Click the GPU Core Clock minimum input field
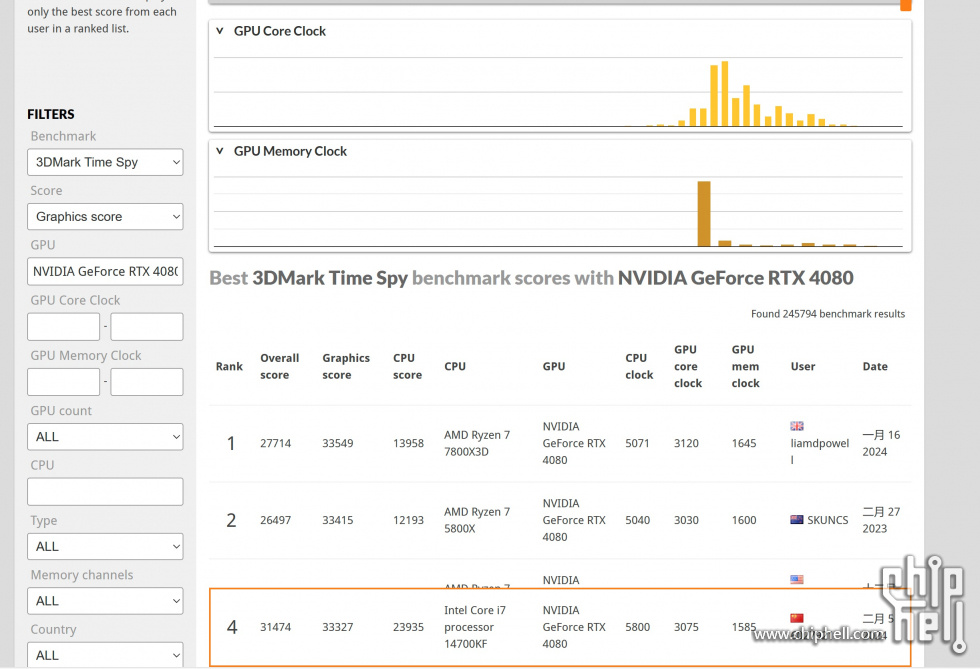 [x=64, y=326]
